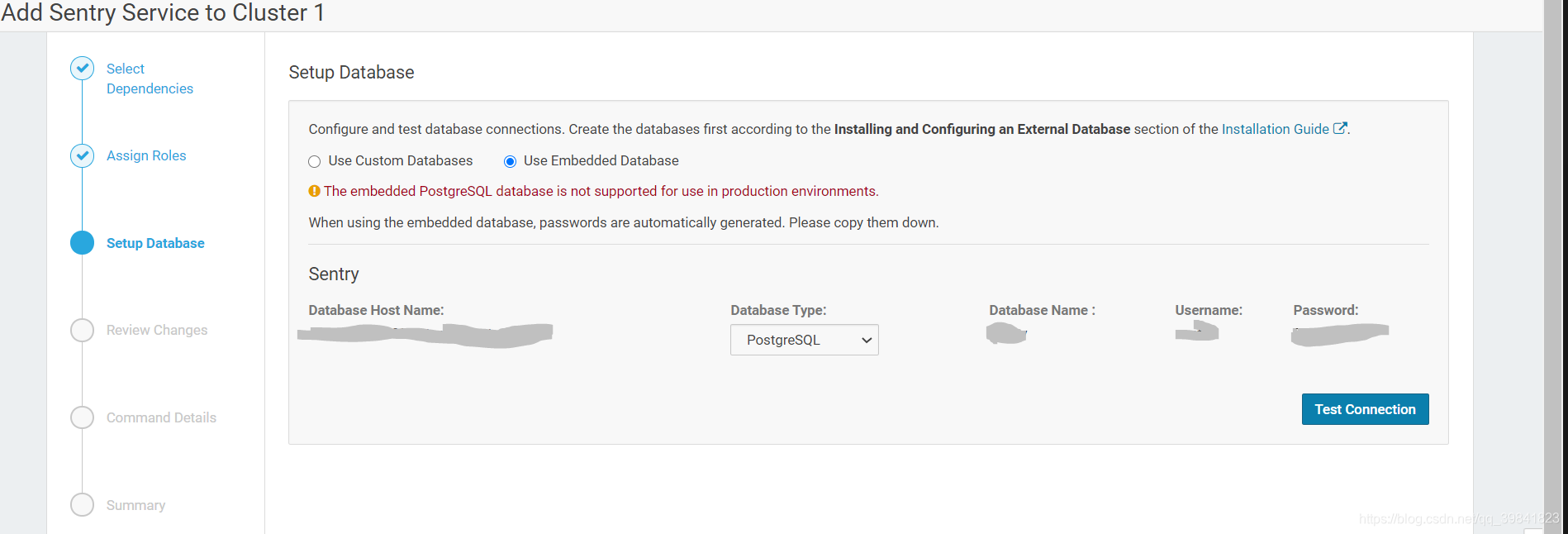1568x534 pixels.
Task: Click the redacted Password value
Action: [x=1339, y=334]
